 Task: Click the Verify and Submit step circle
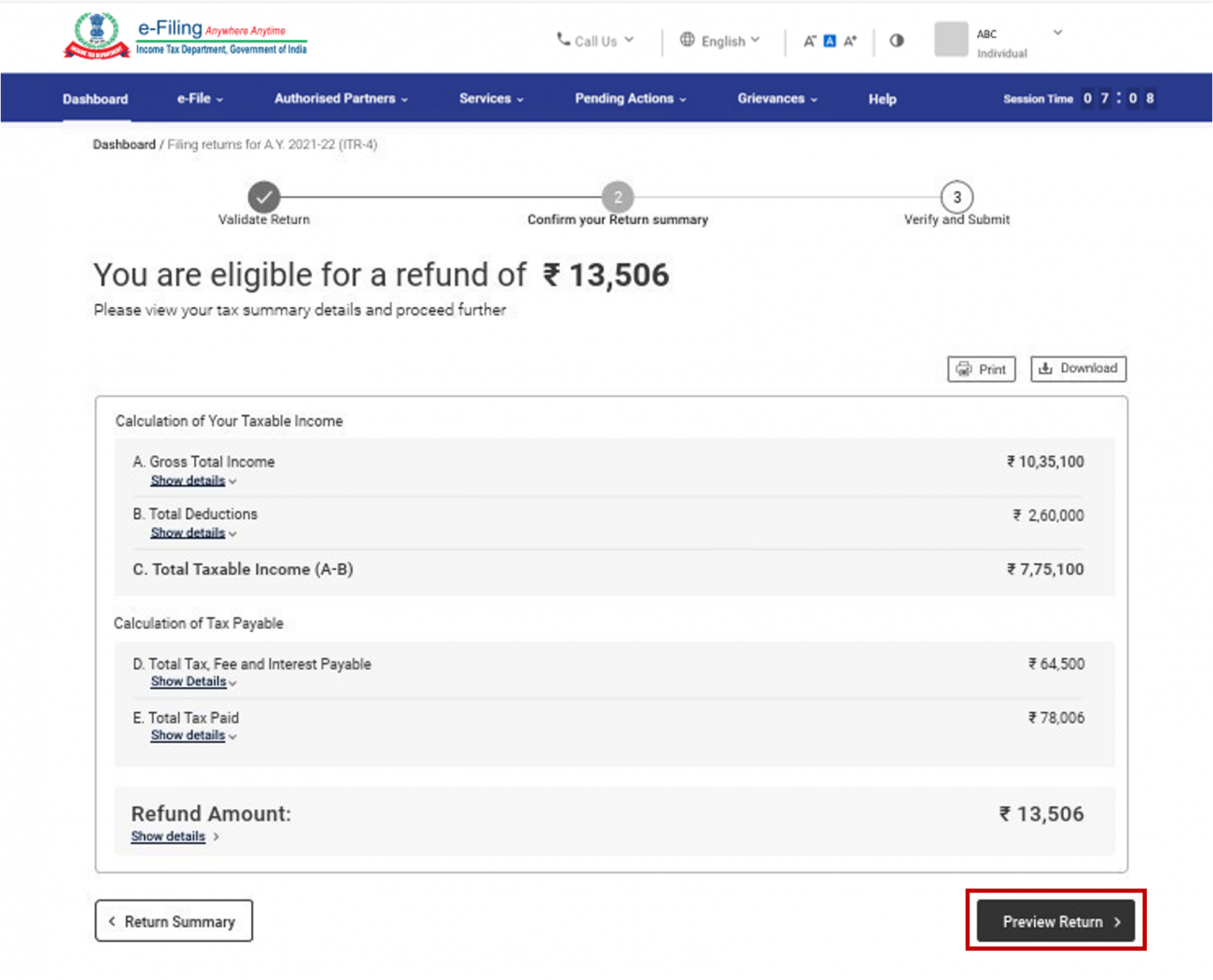[x=956, y=197]
